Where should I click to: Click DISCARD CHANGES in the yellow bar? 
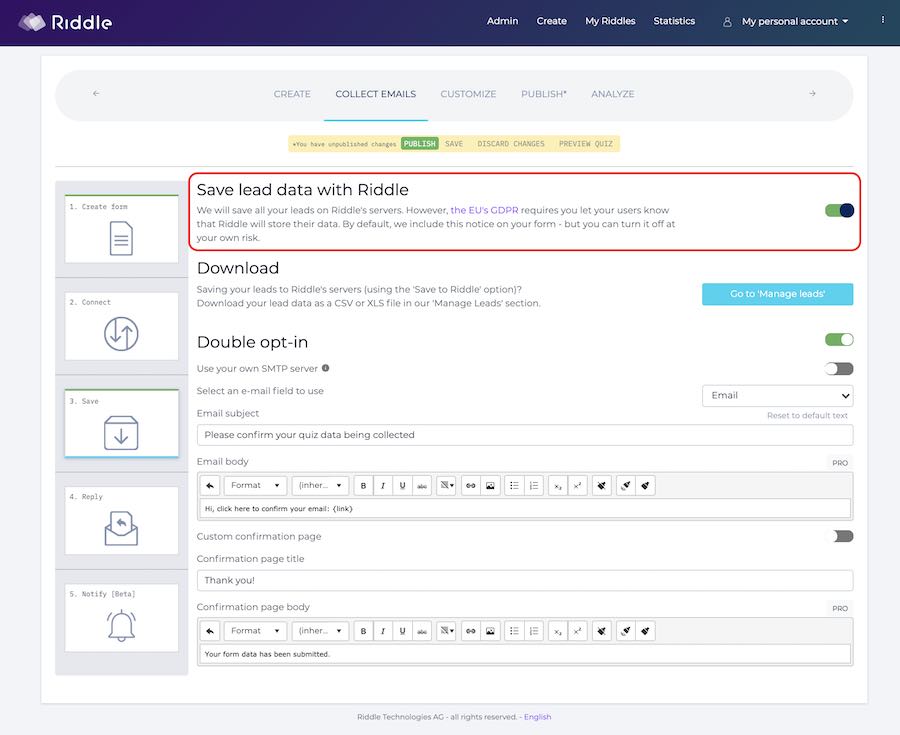tap(511, 143)
